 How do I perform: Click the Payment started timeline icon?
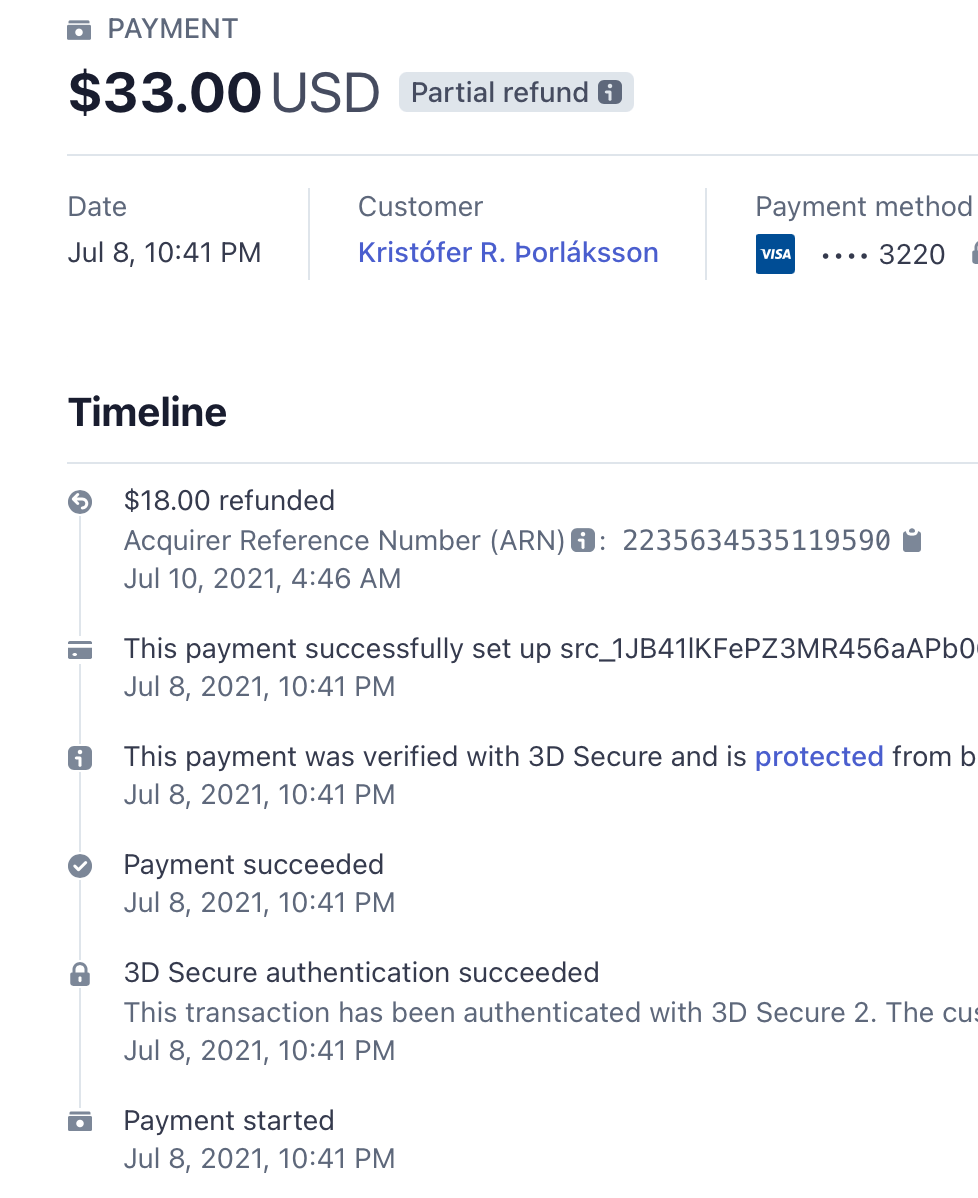(80, 1122)
